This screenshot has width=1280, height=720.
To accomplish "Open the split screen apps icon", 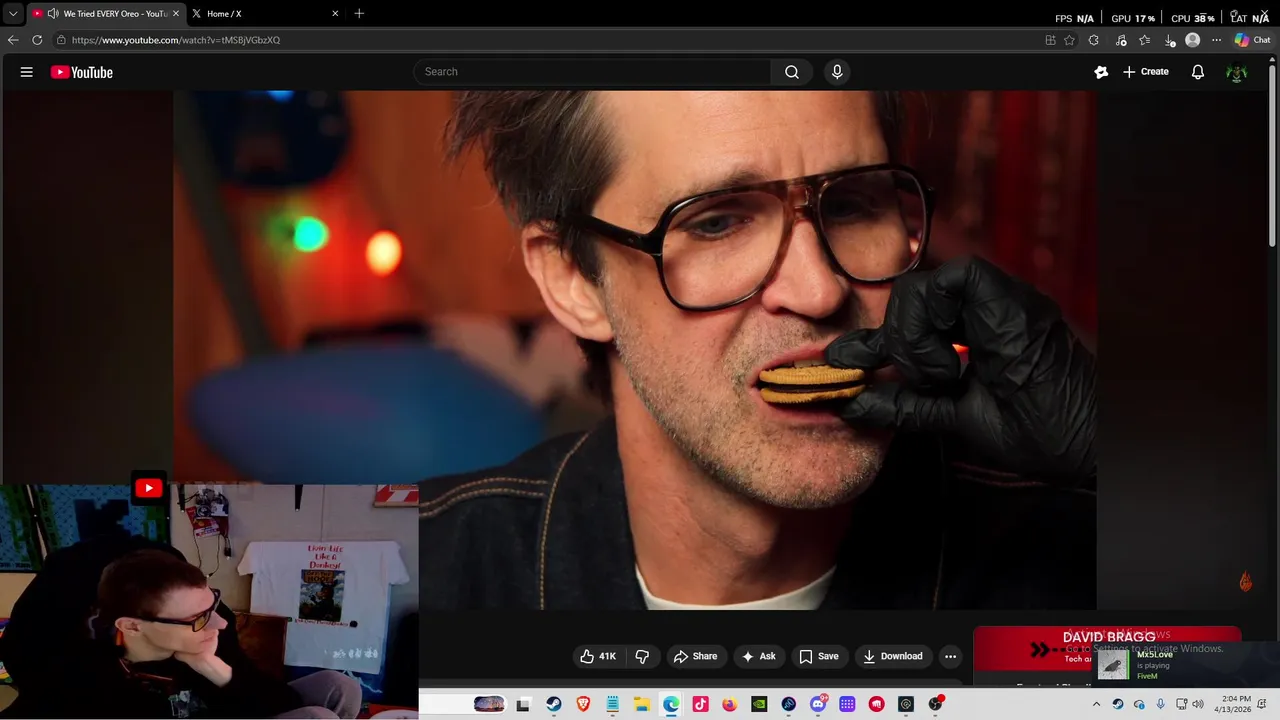I will pyautogui.click(x=1050, y=40).
